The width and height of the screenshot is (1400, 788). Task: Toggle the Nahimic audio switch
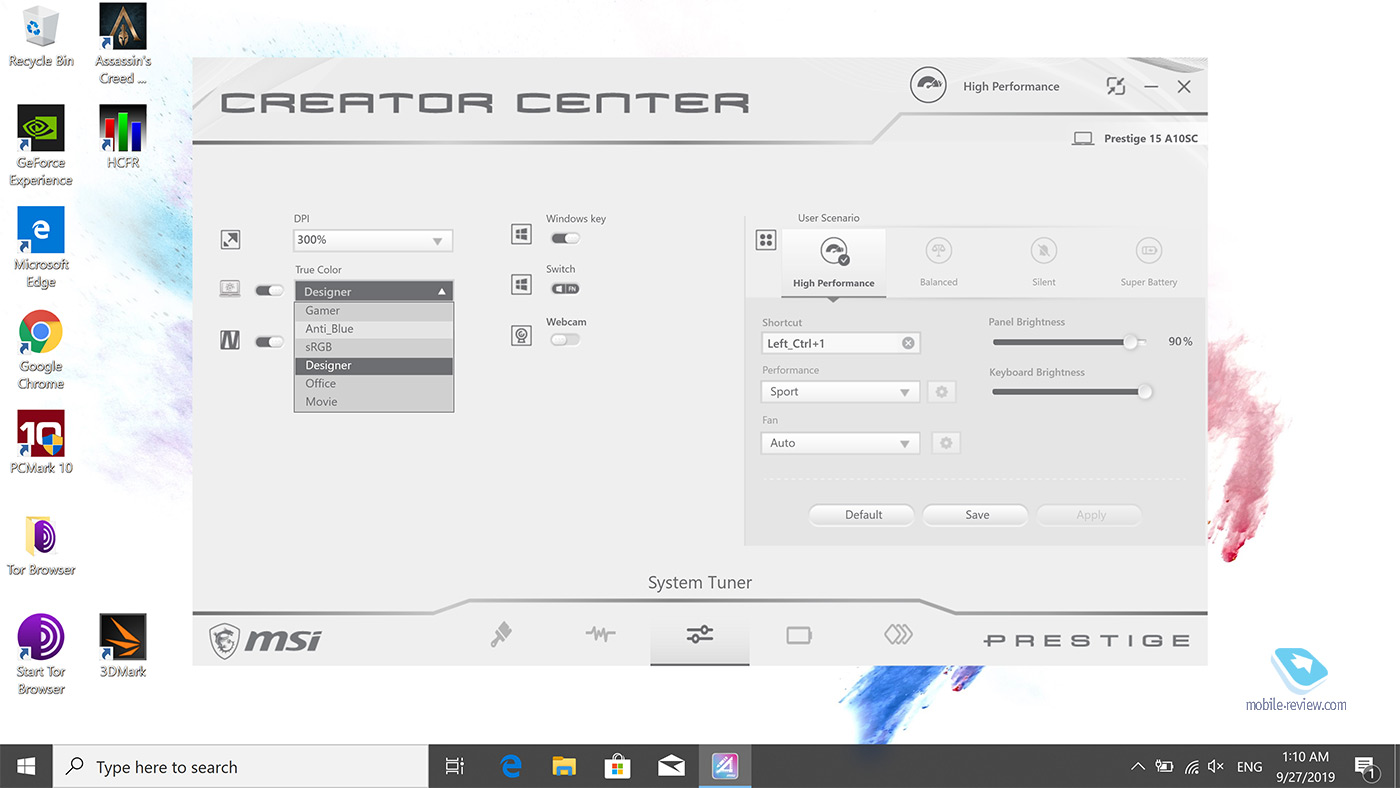tap(269, 341)
